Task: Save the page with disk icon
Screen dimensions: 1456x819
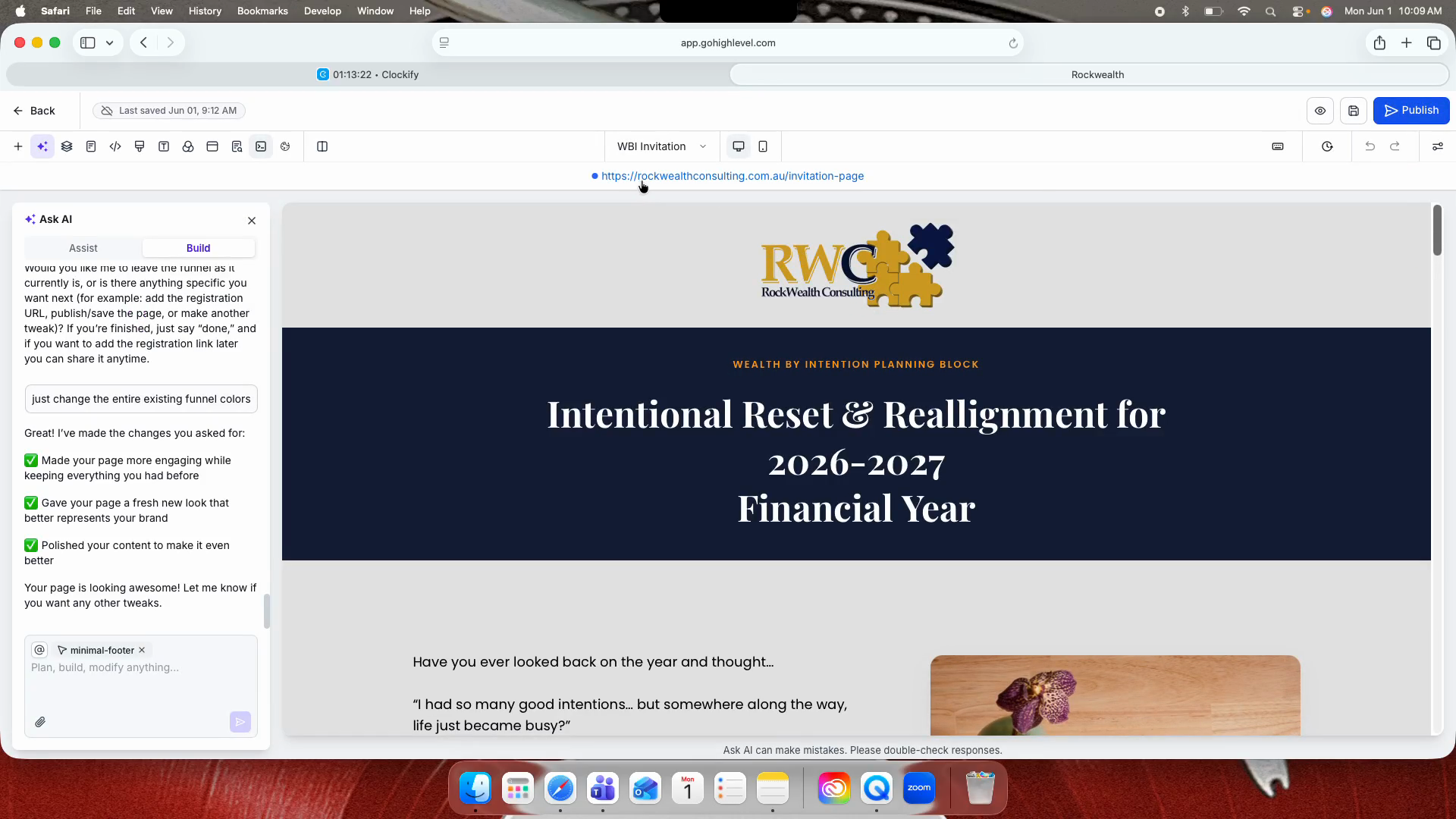Action: (x=1354, y=111)
